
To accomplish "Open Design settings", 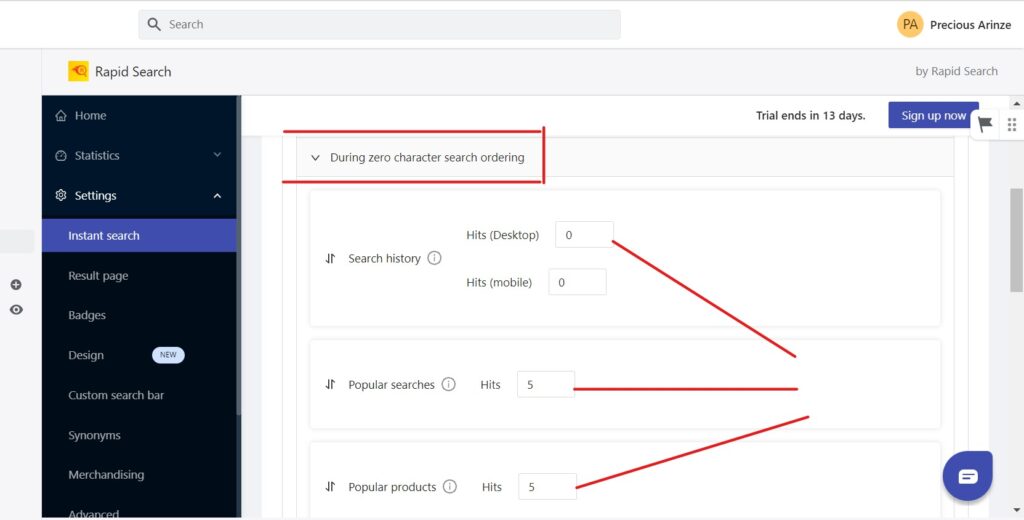I will point(86,355).
